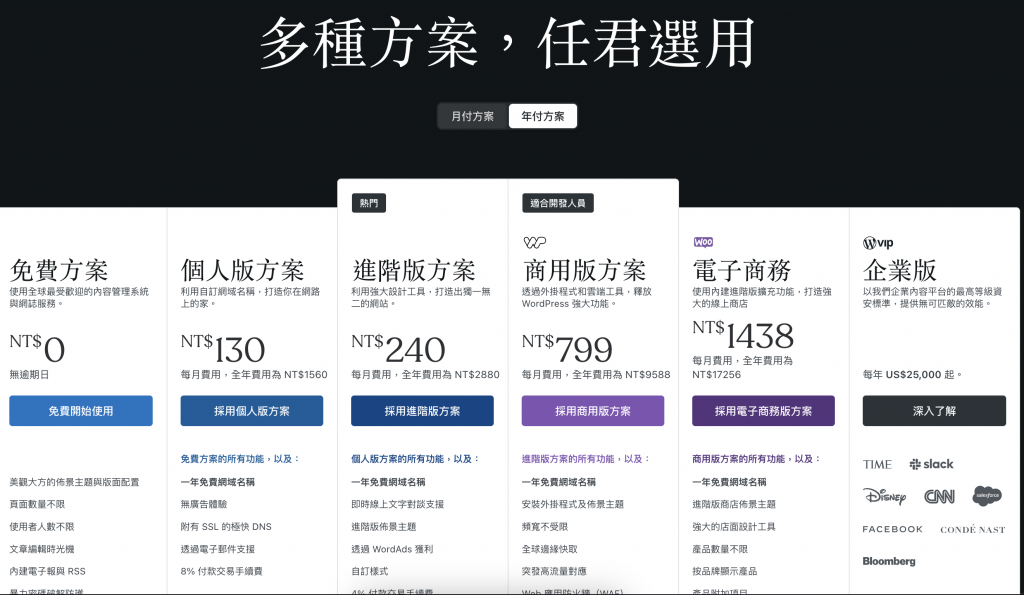Click 全球邊緣快取 feature

click(549, 549)
